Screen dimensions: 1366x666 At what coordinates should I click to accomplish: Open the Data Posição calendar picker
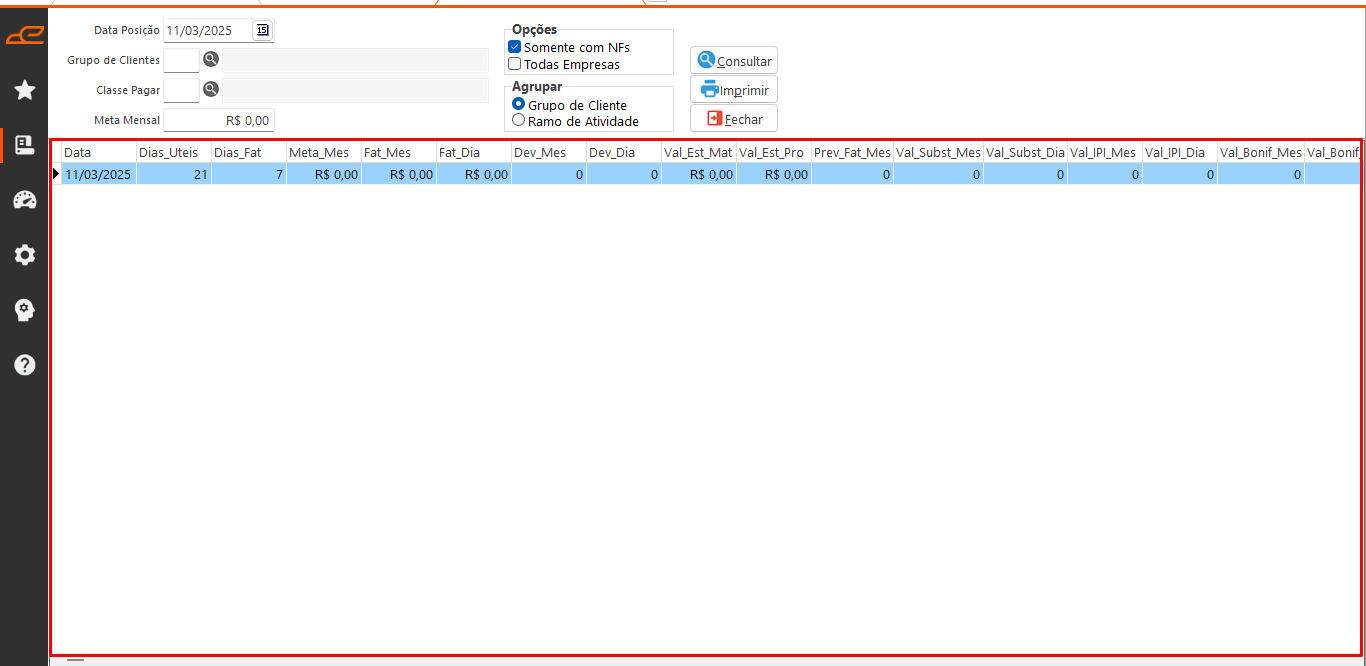262,30
